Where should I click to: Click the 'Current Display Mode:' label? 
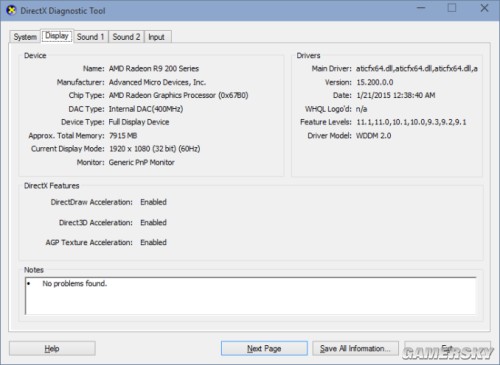click(x=68, y=149)
